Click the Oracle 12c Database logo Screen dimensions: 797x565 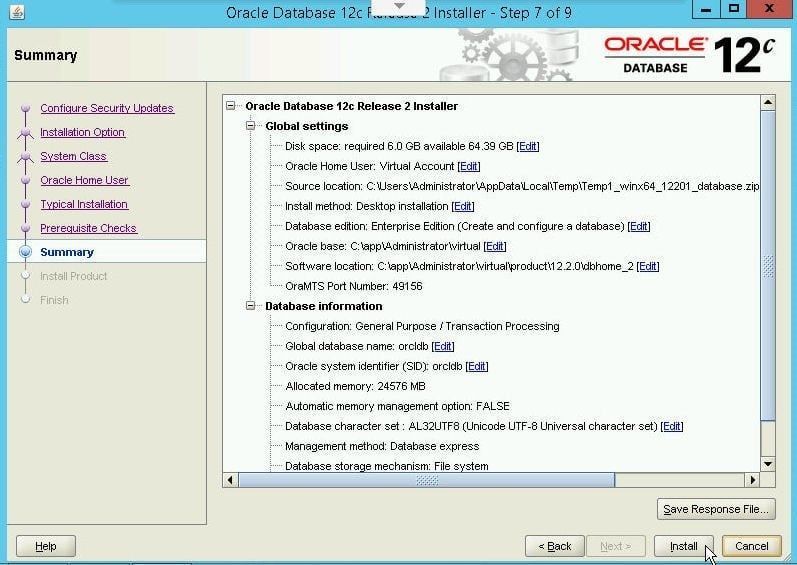pyautogui.click(x=690, y=54)
